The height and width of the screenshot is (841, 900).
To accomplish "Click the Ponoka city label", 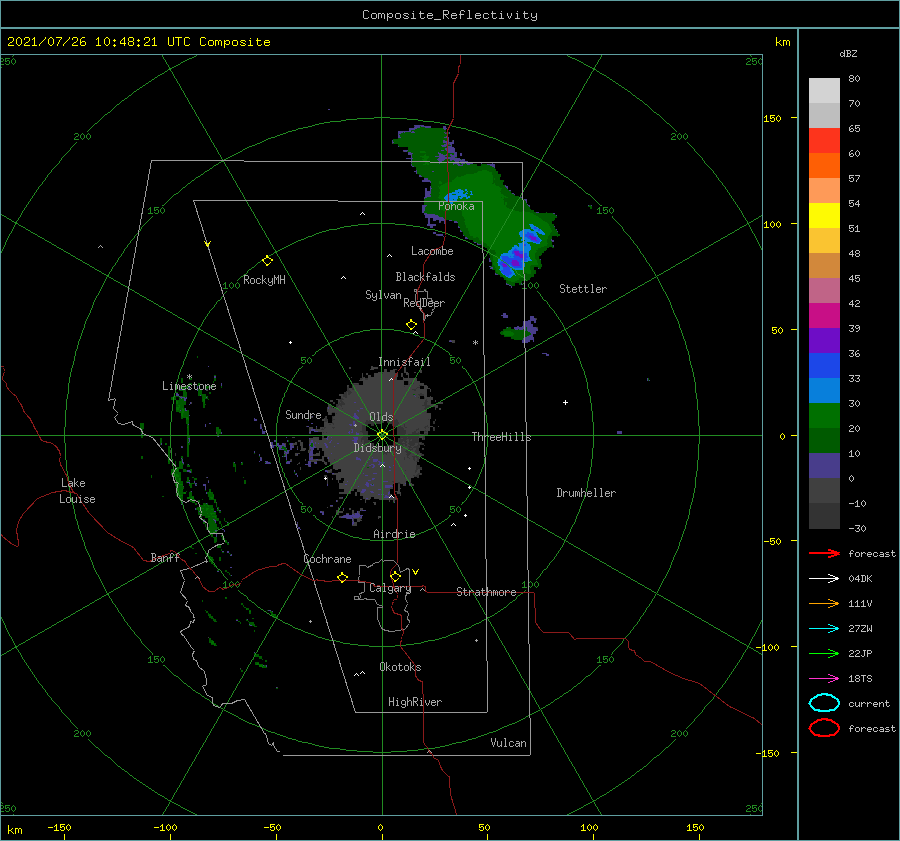I will click(456, 206).
